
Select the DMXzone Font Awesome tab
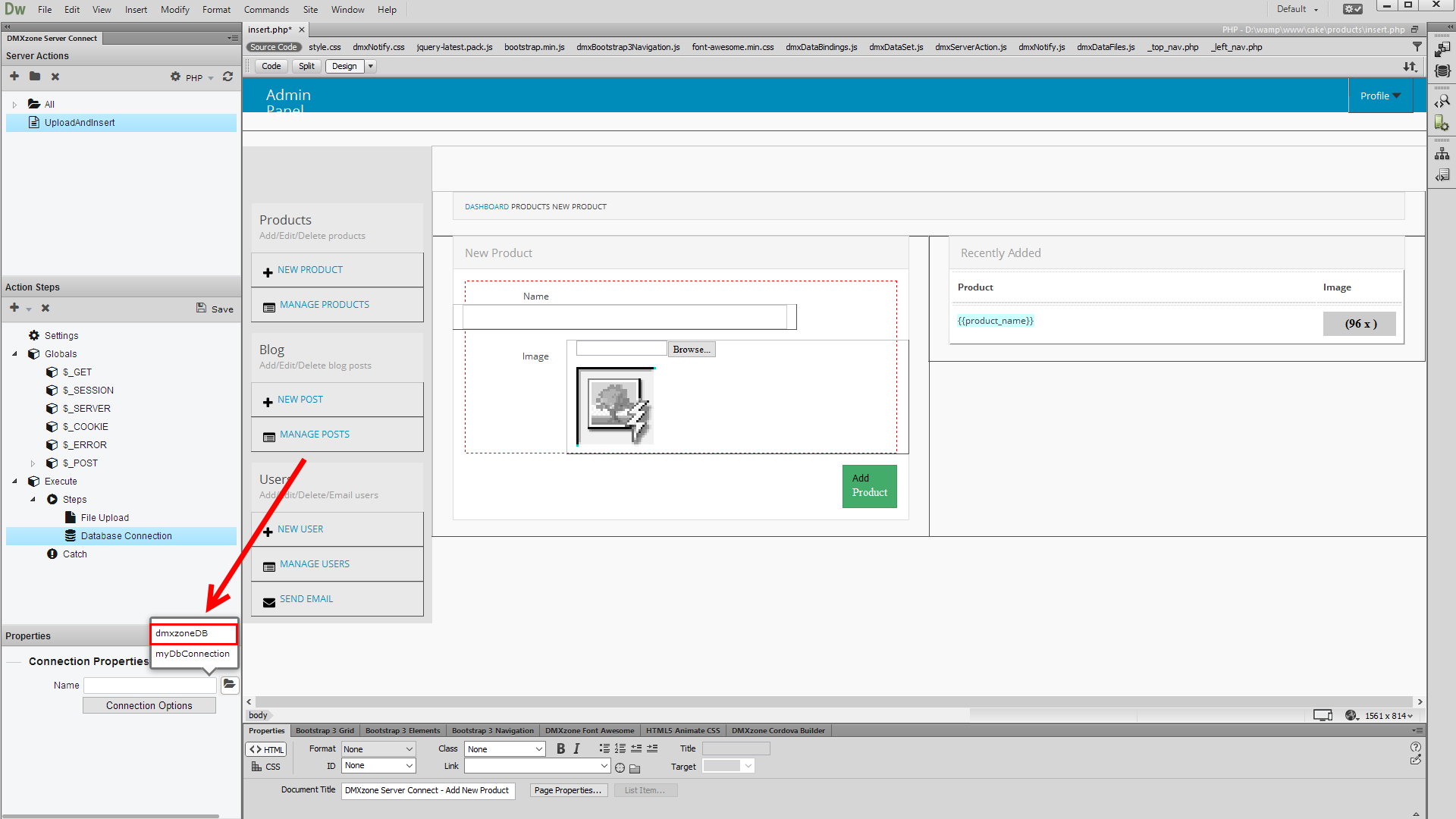click(589, 731)
